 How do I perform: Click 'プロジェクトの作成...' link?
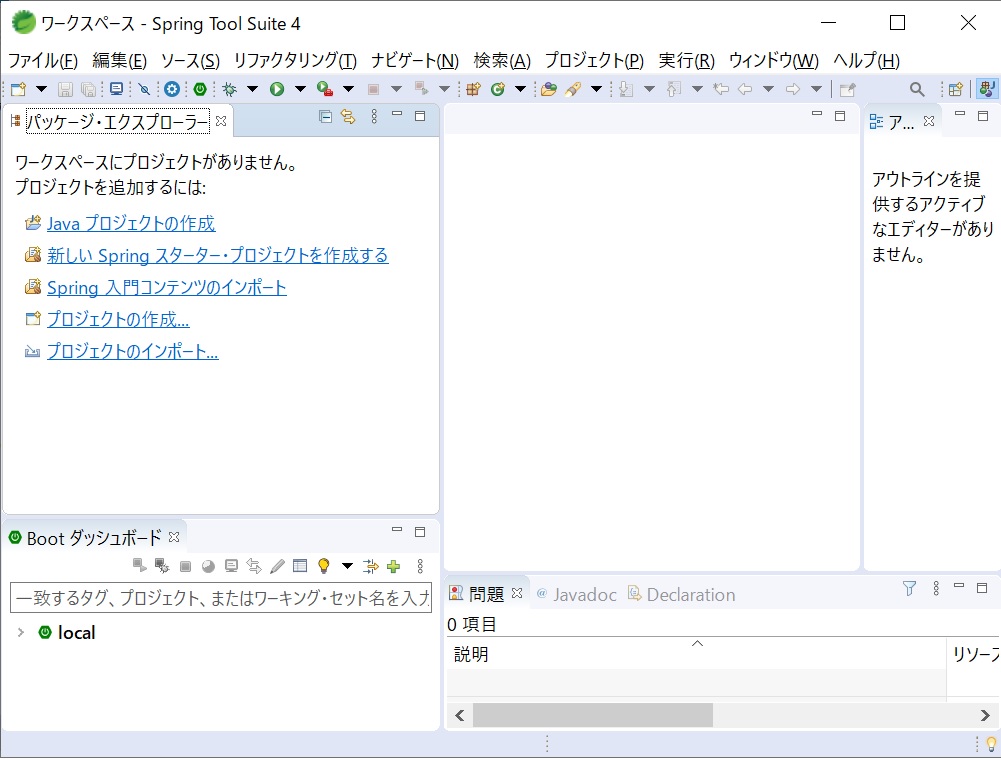(x=118, y=319)
